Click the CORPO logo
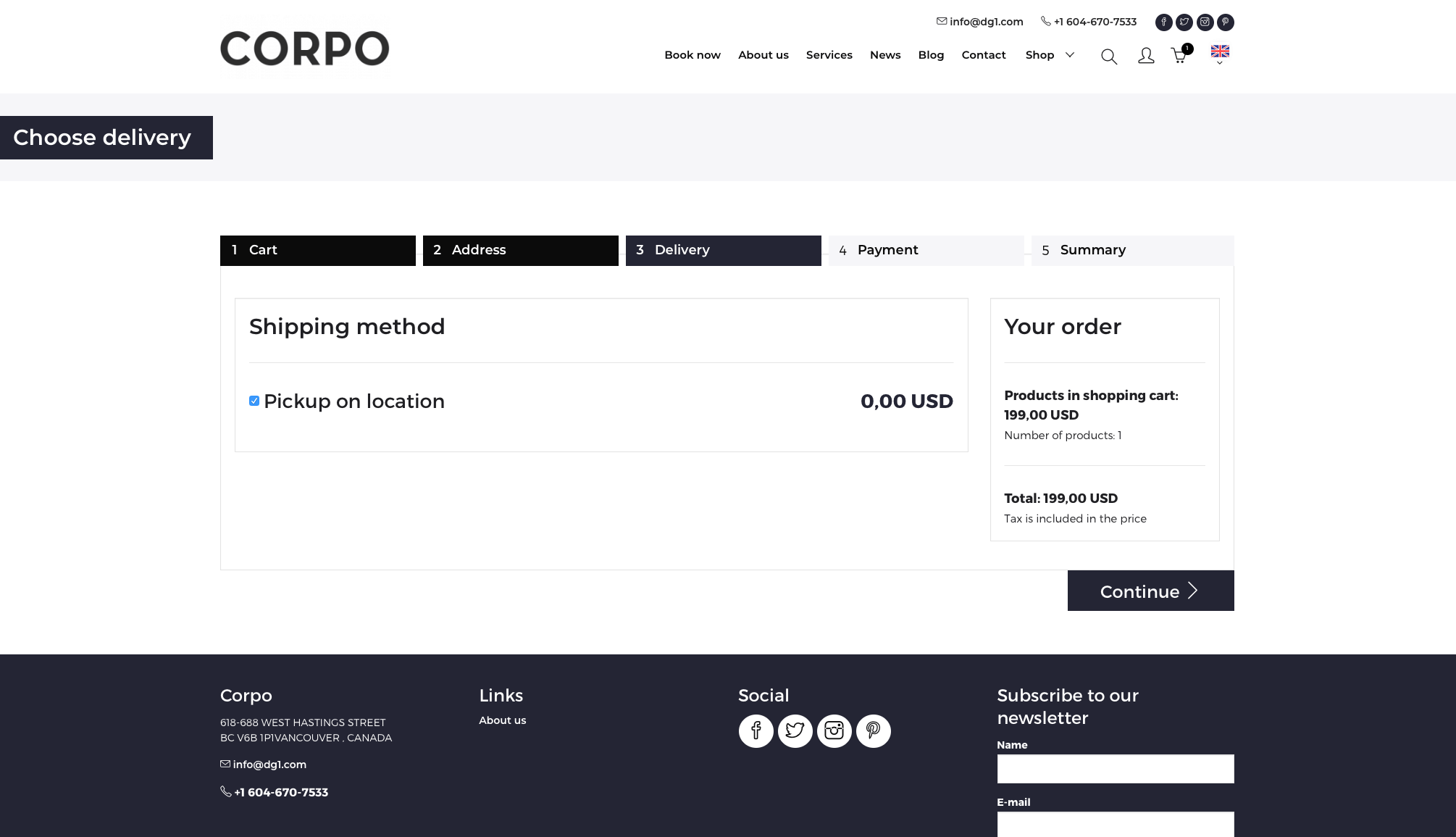 (304, 49)
